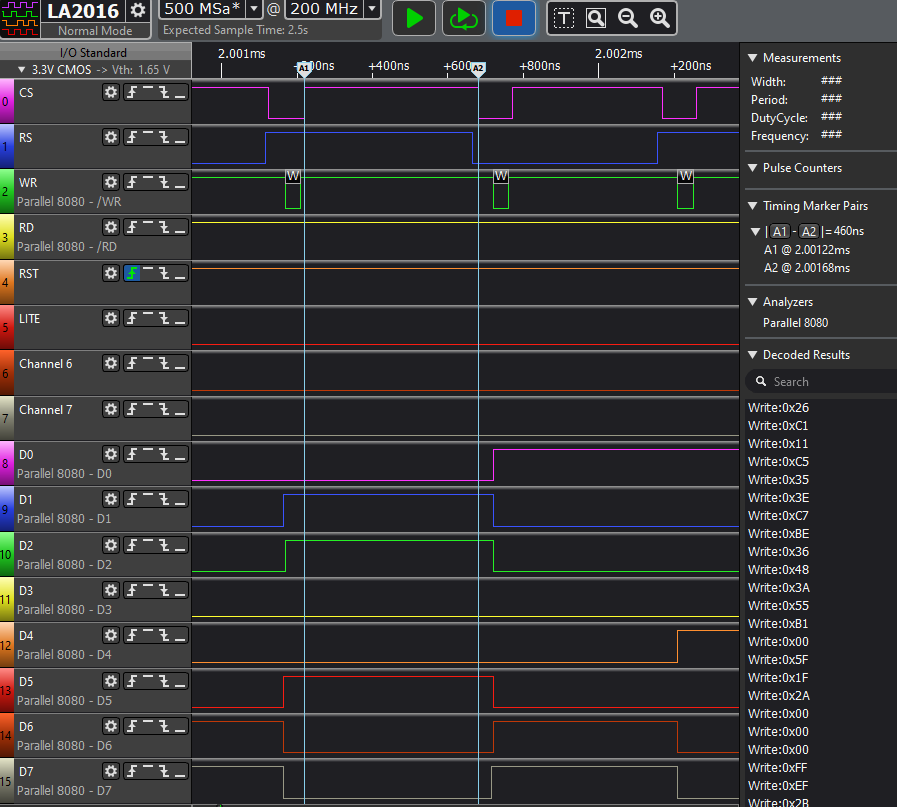Screen dimensions: 897x807
Task: Open the RD channel settings gear
Action: [110, 227]
